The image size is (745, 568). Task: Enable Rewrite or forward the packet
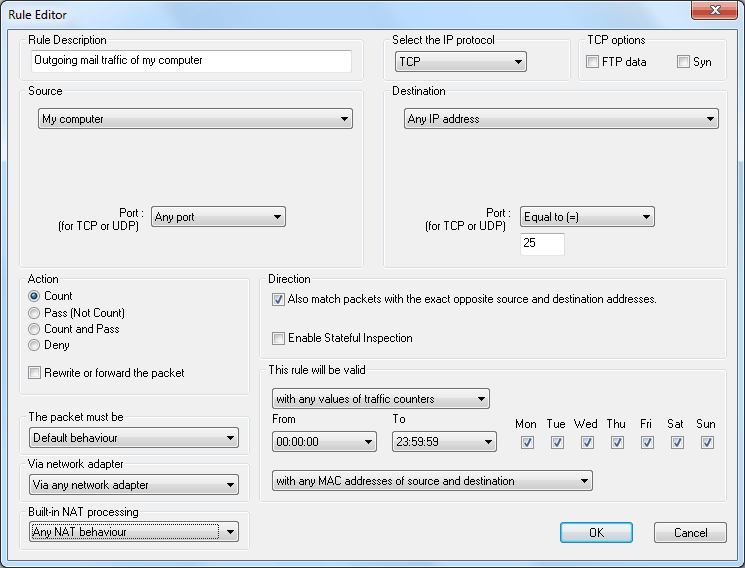click(34, 373)
